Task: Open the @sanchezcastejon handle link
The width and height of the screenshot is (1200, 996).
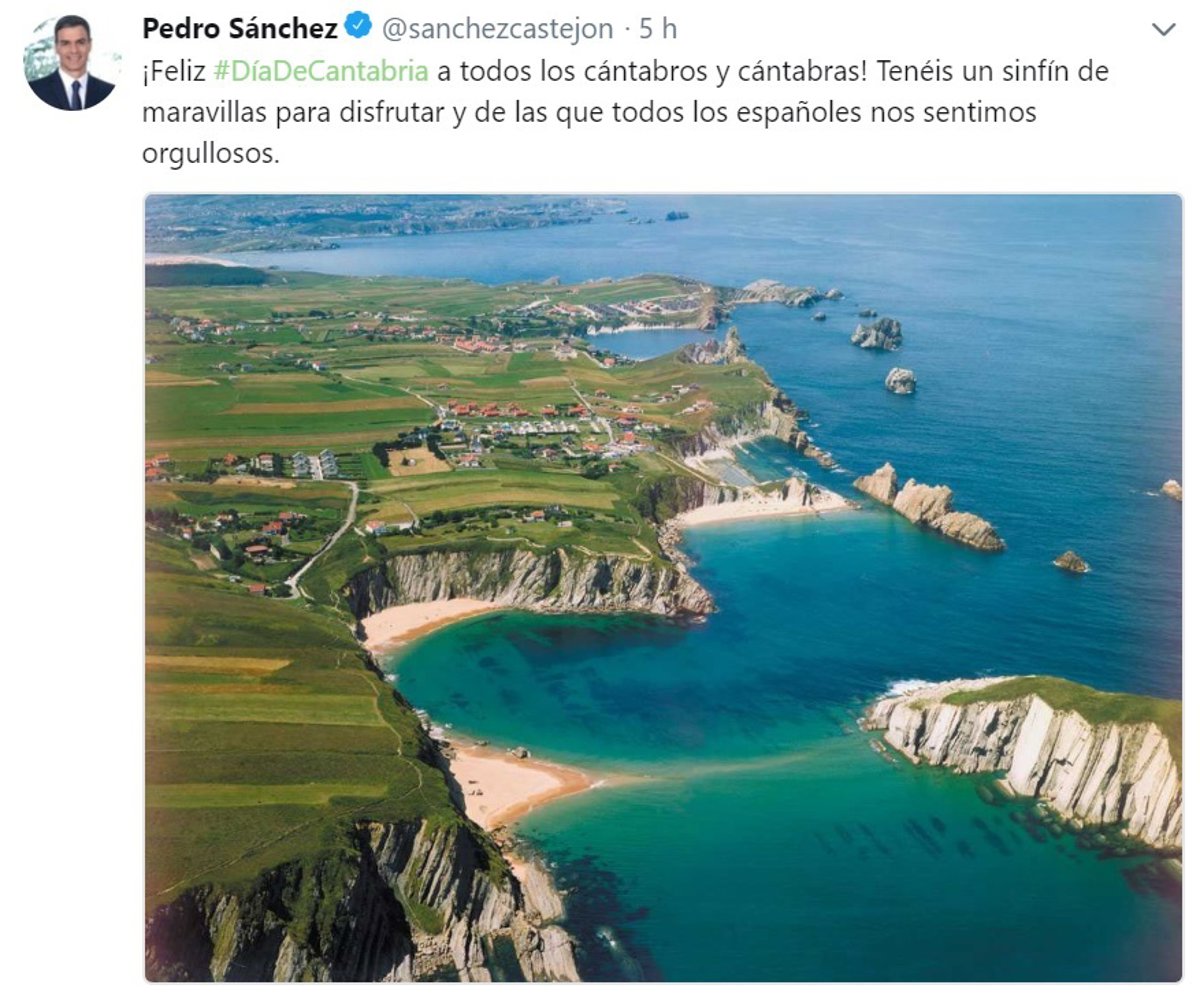Action: click(x=497, y=29)
